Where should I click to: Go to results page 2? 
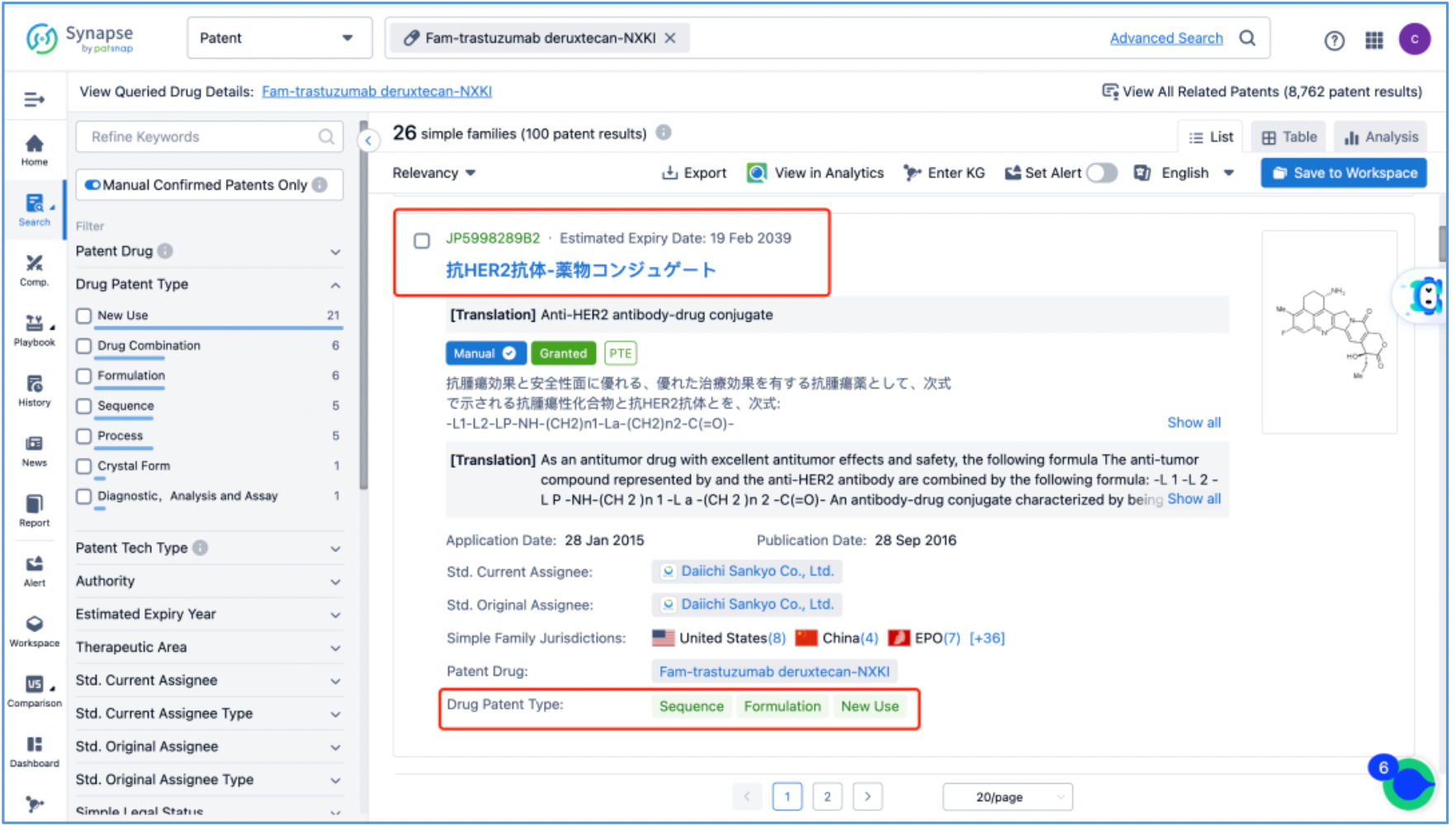coord(827,796)
